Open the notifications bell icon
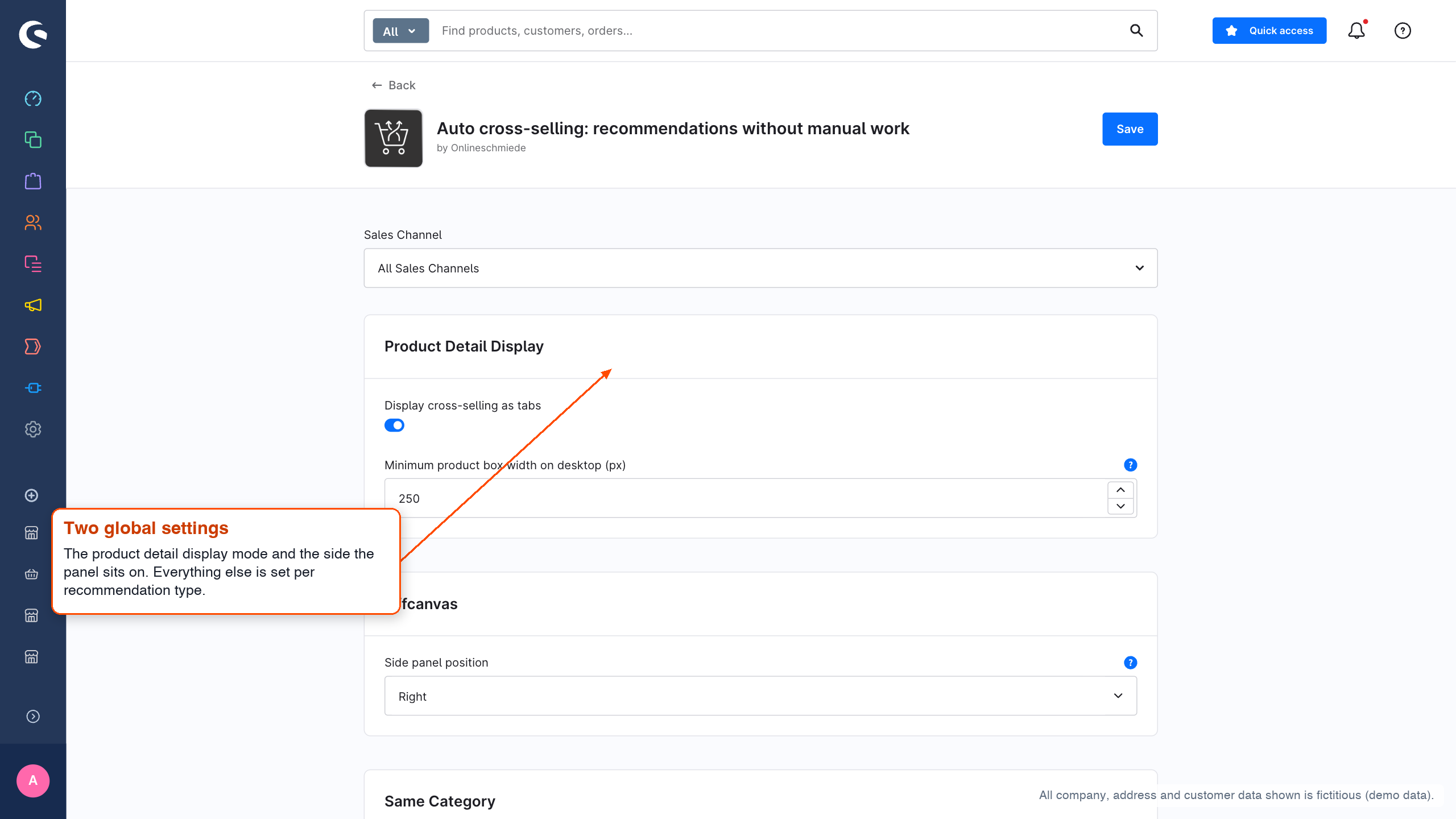The image size is (1456, 819). [1356, 31]
